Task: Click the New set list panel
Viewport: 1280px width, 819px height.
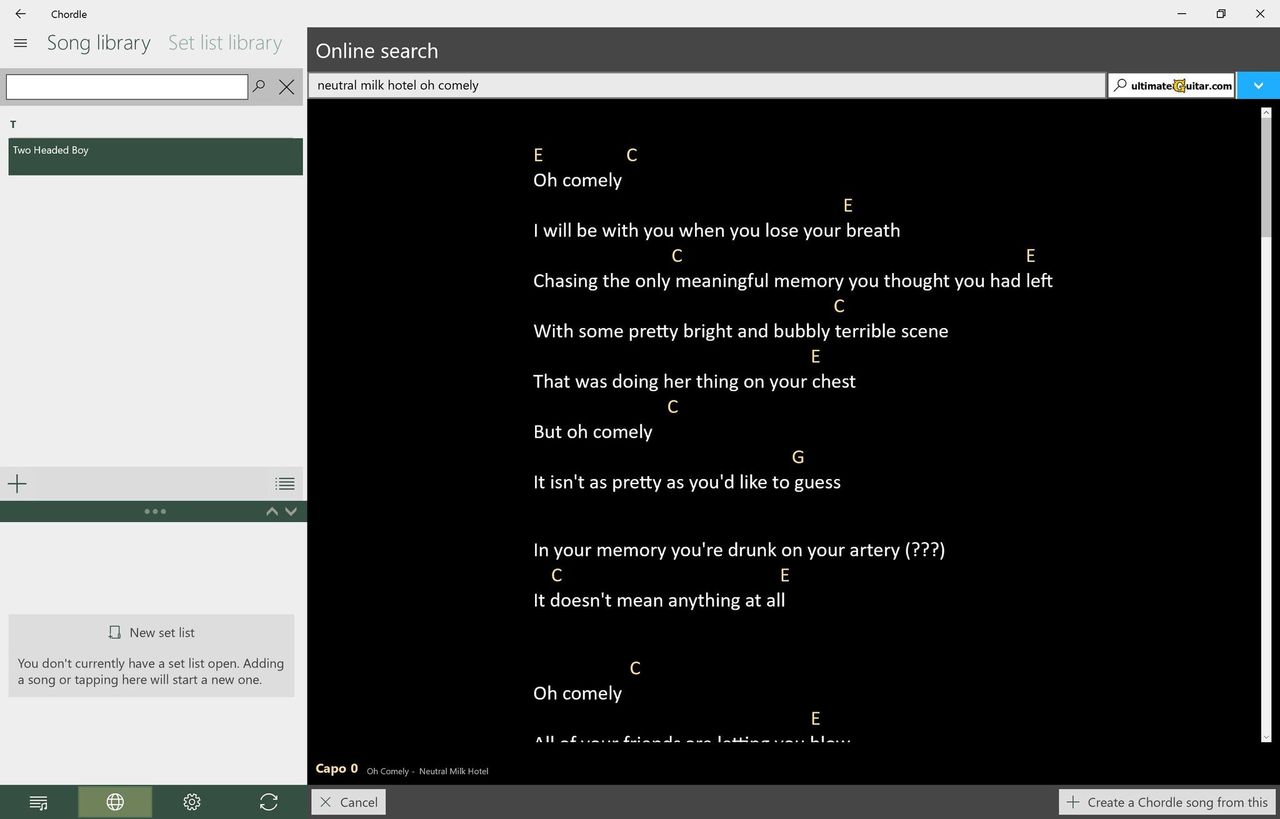Action: (151, 656)
